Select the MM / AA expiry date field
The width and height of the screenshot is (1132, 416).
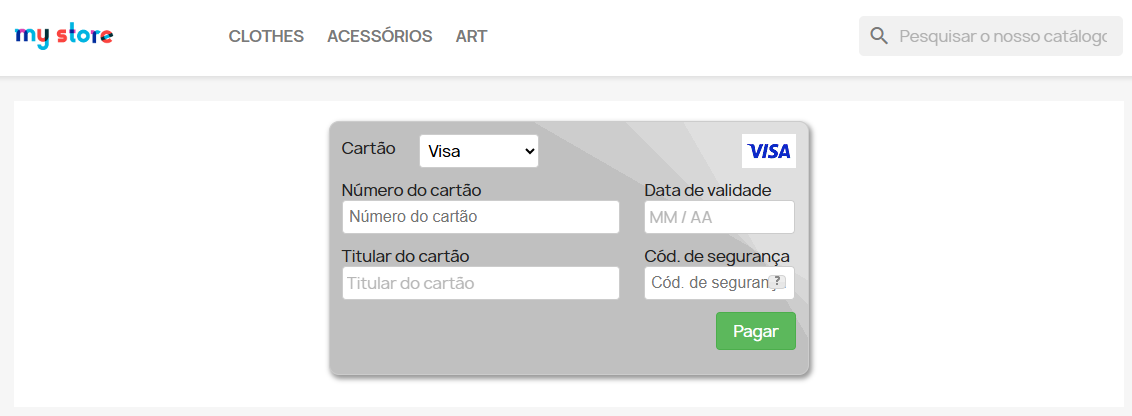pyautogui.click(x=719, y=217)
